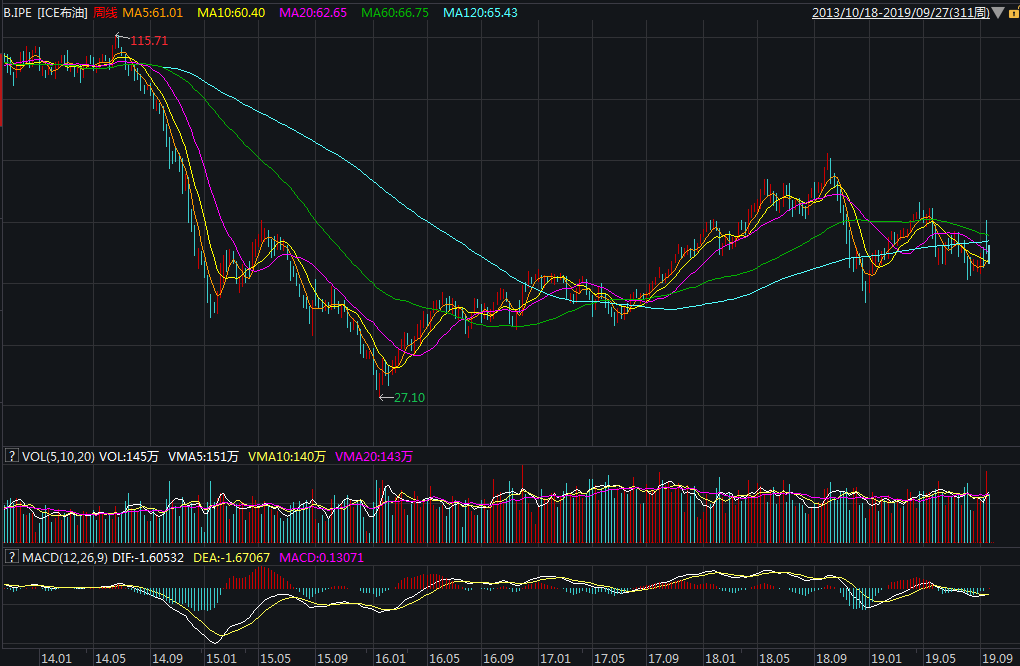
Task: Click the green MA60:66.75 label
Action: (x=395, y=13)
